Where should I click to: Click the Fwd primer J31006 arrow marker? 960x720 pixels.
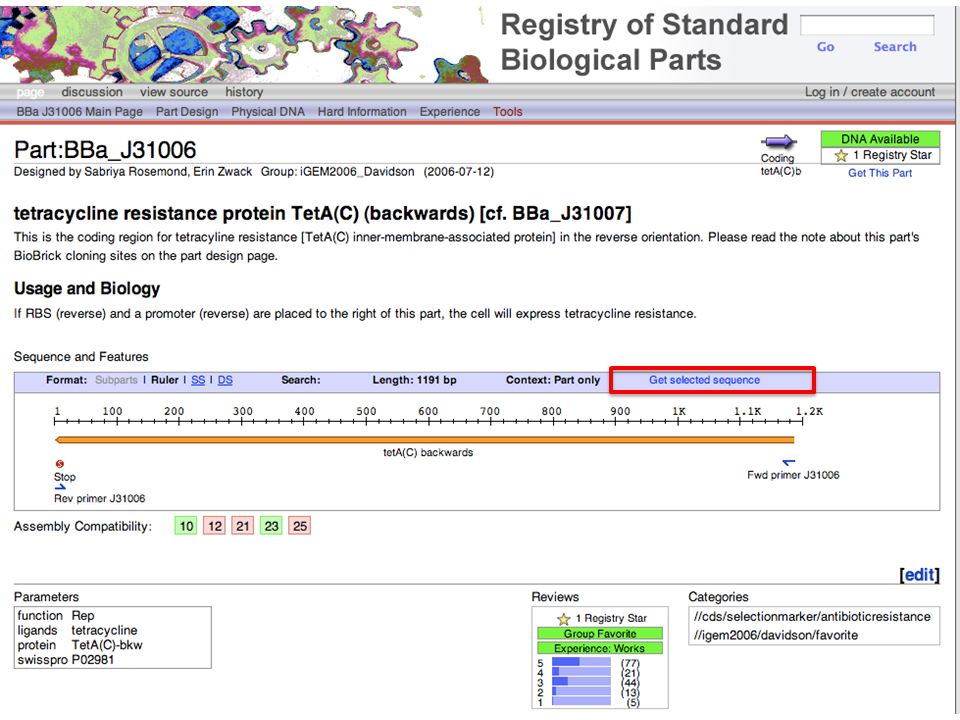click(x=789, y=462)
